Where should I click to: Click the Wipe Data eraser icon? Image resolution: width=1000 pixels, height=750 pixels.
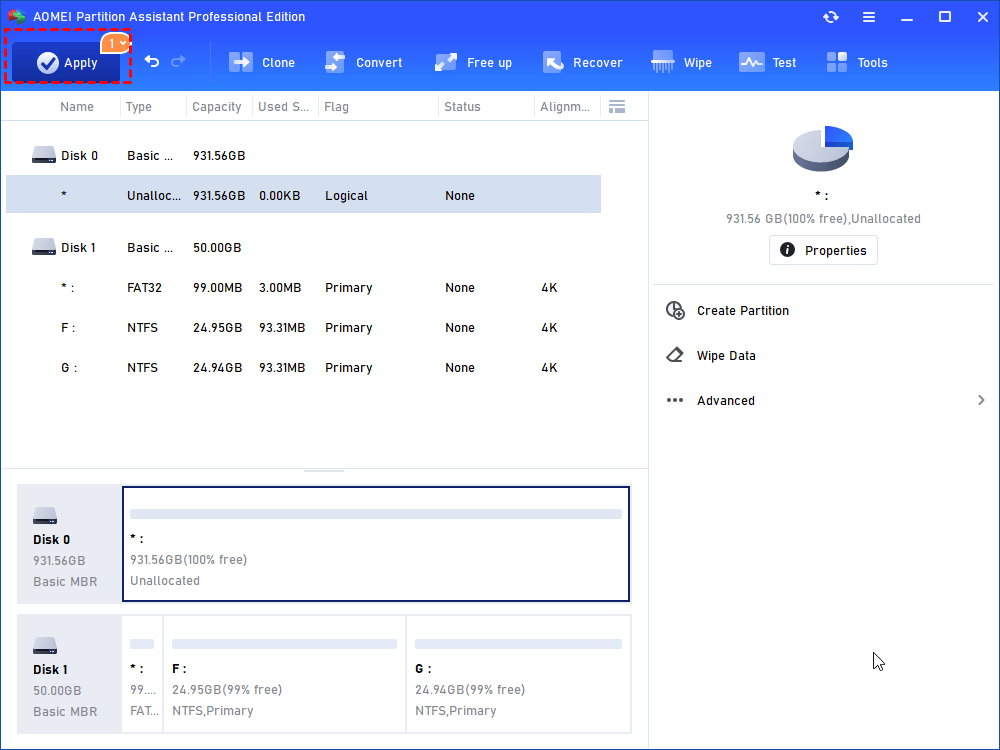click(x=675, y=355)
